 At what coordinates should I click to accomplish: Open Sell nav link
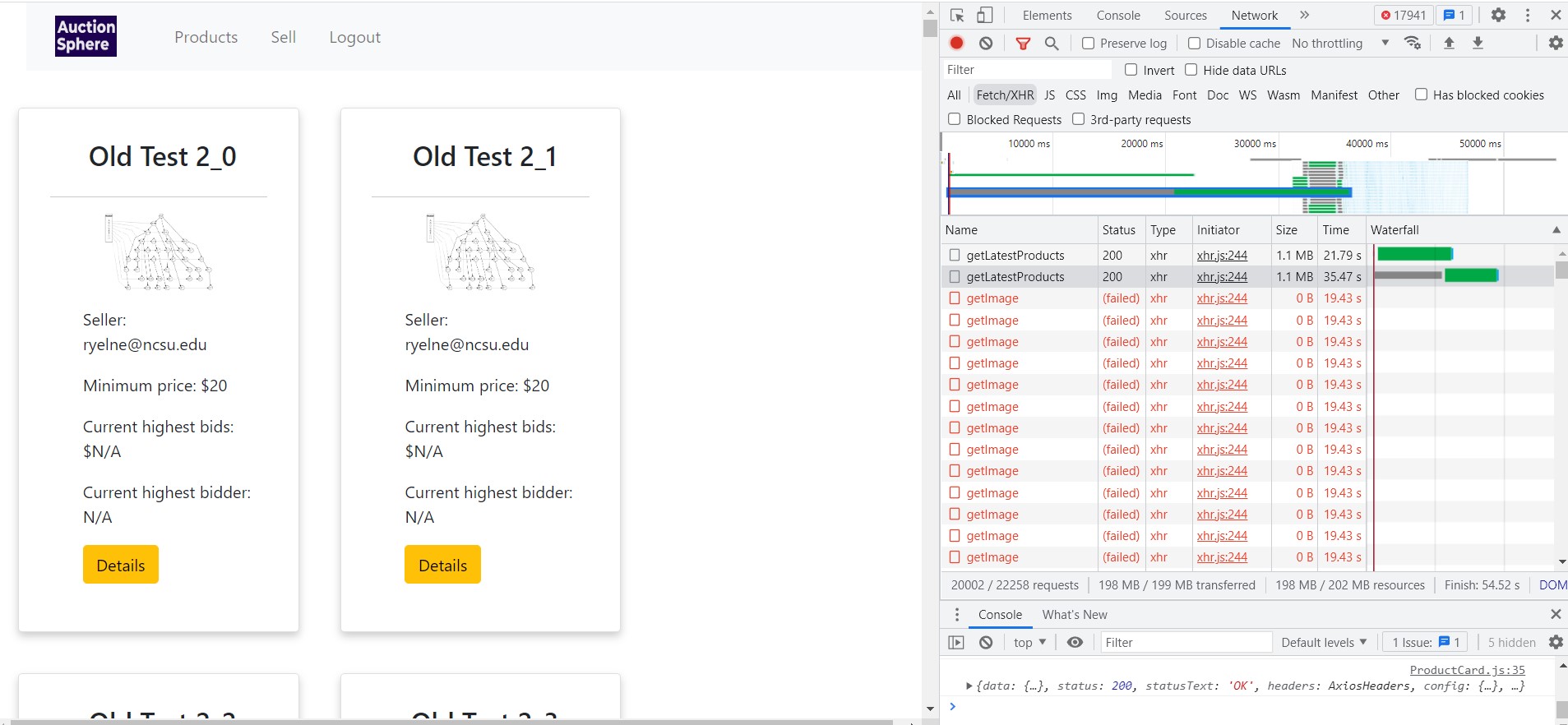[x=284, y=37]
